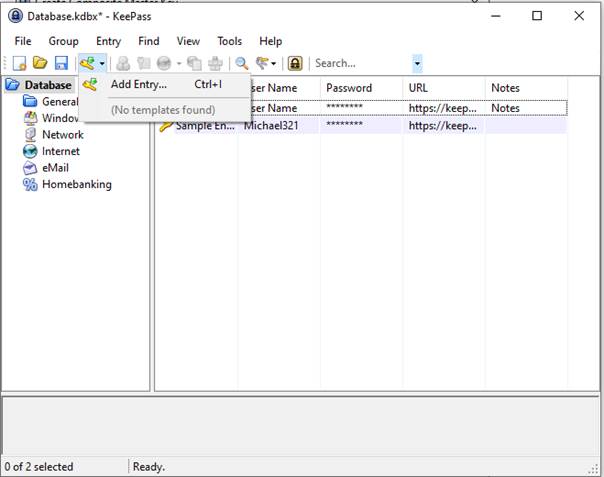Open the Tools menu
Image resolution: width=604 pixels, height=477 pixels.
[230, 41]
